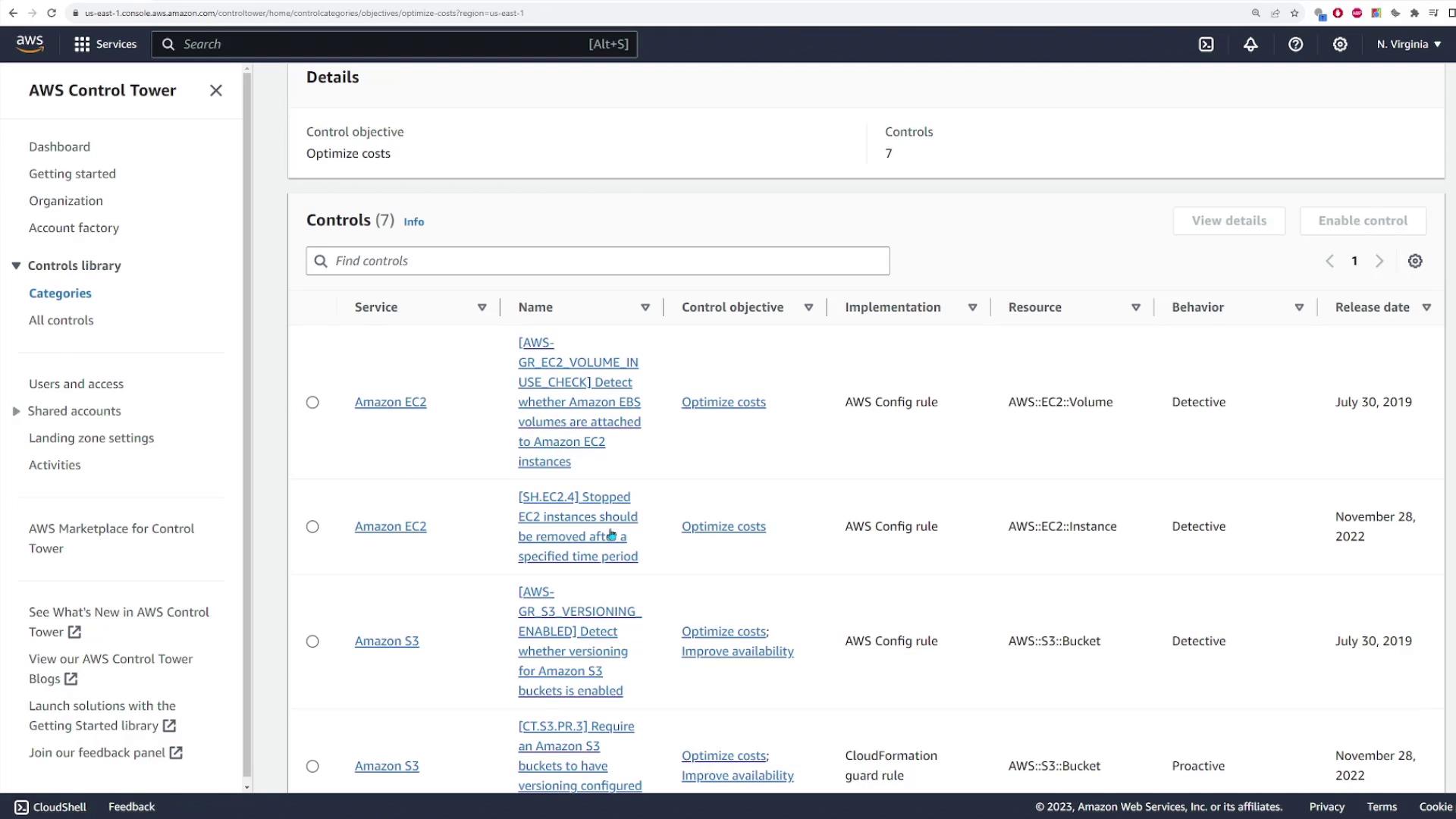Click the Find controls search field
The width and height of the screenshot is (1456, 819).
coord(598,261)
